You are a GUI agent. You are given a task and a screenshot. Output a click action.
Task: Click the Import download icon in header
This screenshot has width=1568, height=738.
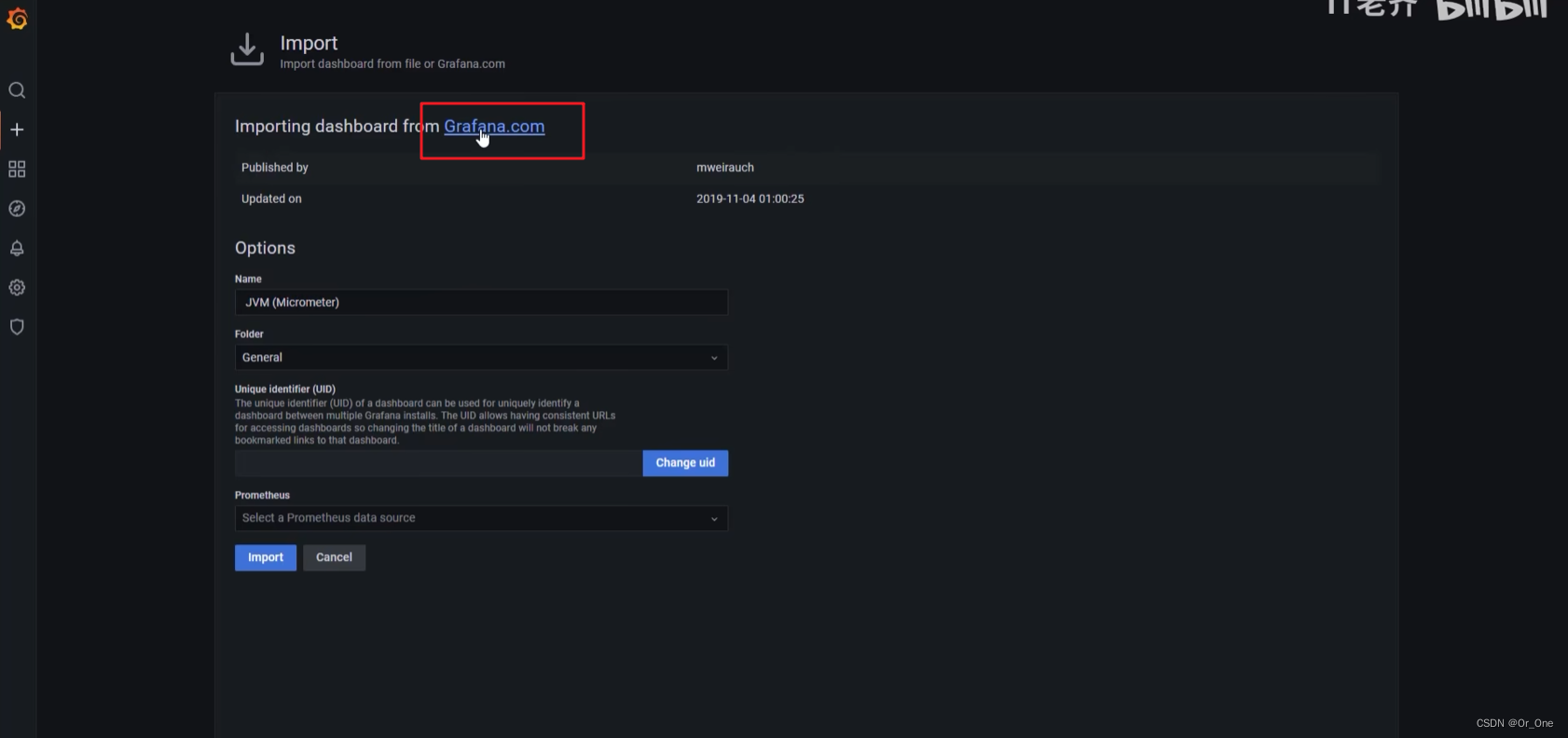247,49
